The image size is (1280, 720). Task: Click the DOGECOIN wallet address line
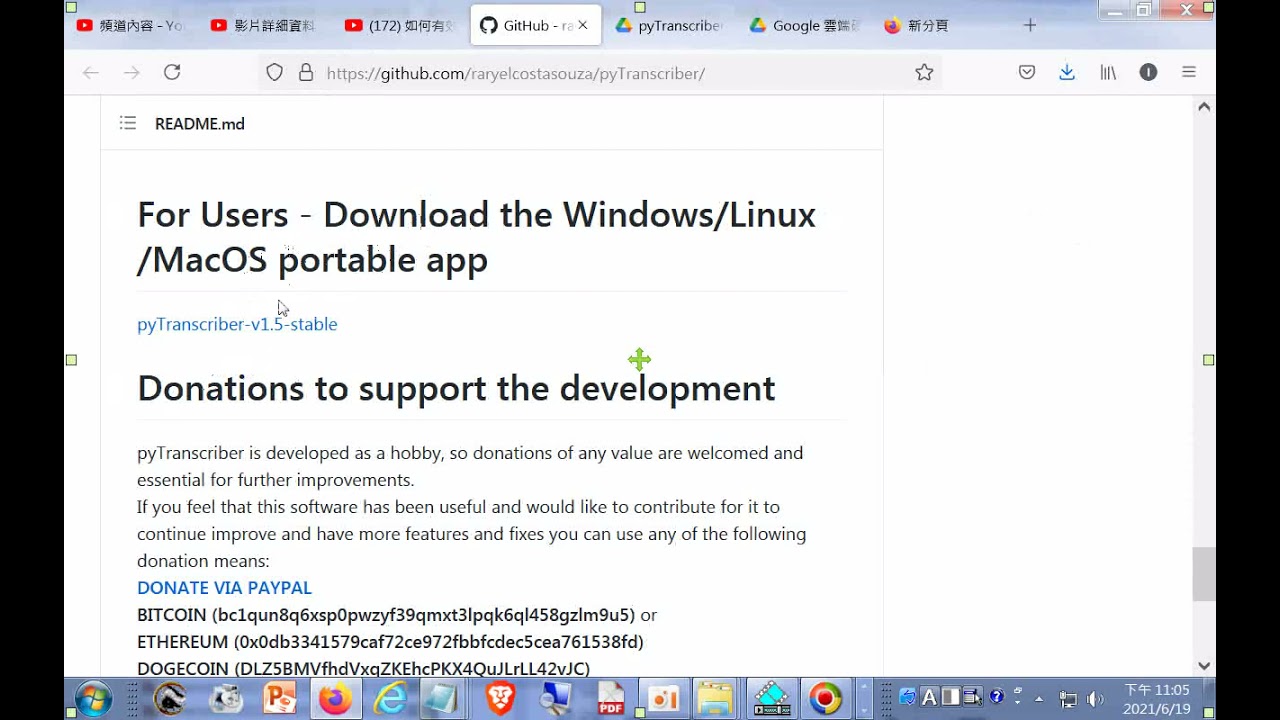[363, 668]
